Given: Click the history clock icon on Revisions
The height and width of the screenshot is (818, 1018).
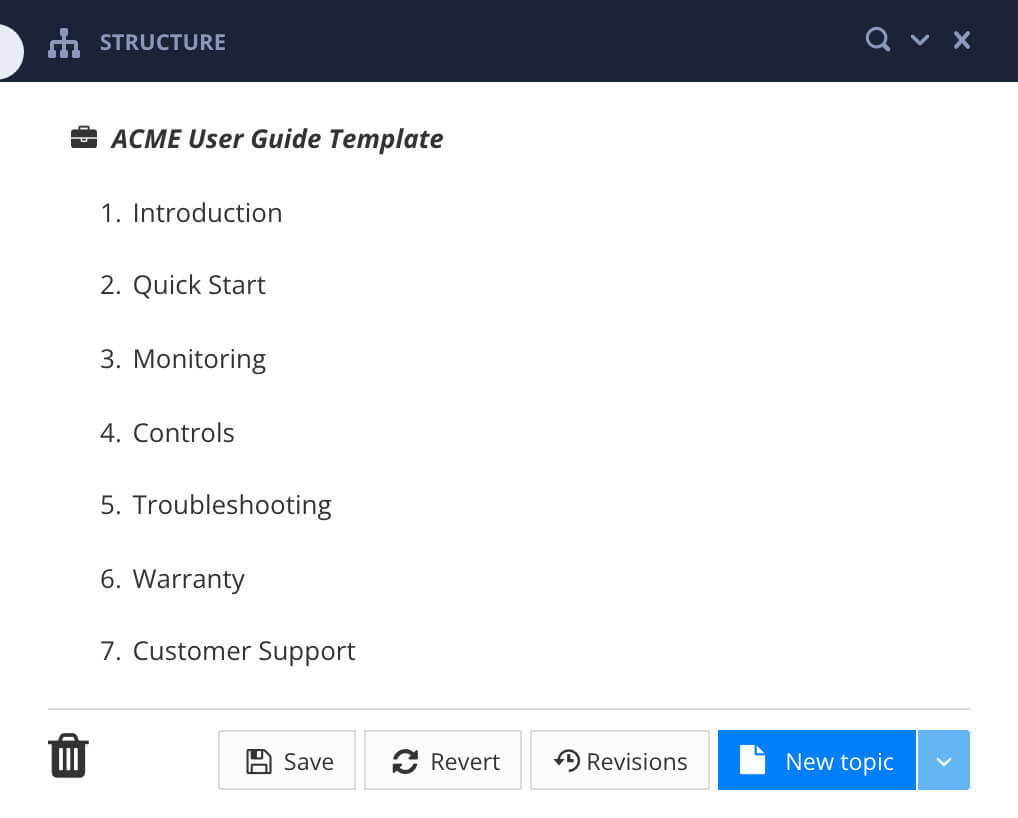Looking at the screenshot, I should [570, 761].
